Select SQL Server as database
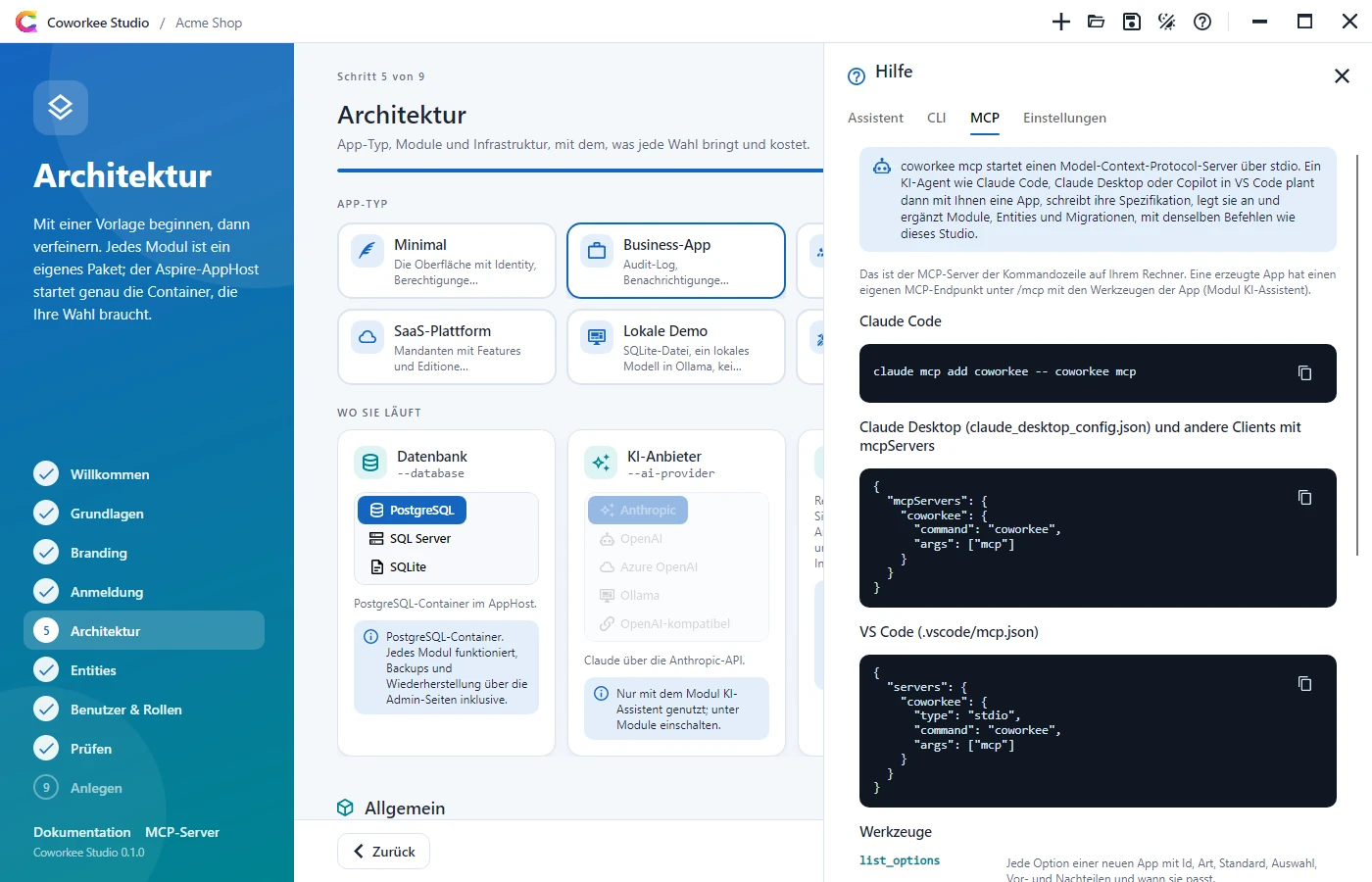The image size is (1372, 882). click(x=411, y=538)
